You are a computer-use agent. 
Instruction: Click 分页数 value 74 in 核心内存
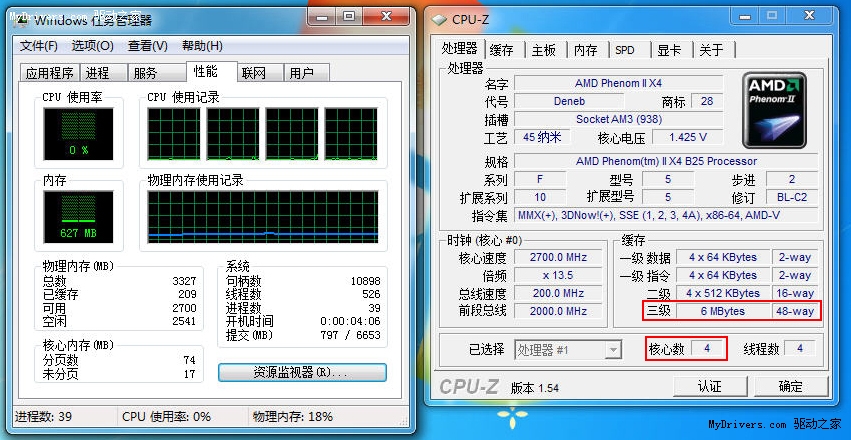(189, 360)
